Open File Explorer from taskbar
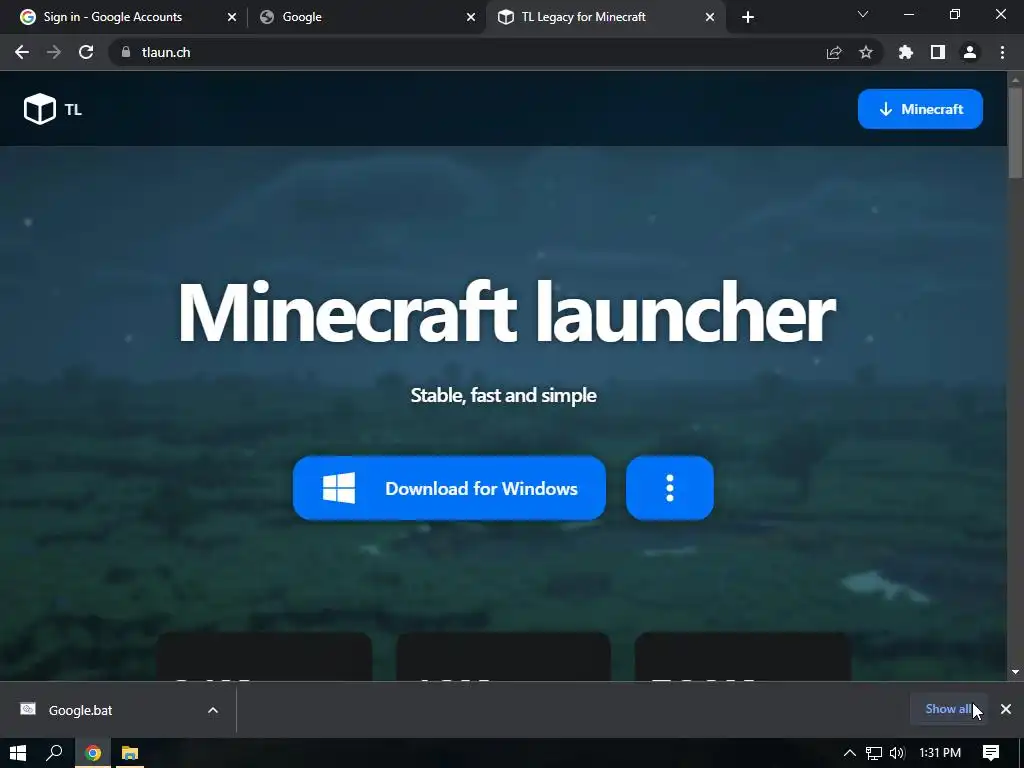 point(130,753)
